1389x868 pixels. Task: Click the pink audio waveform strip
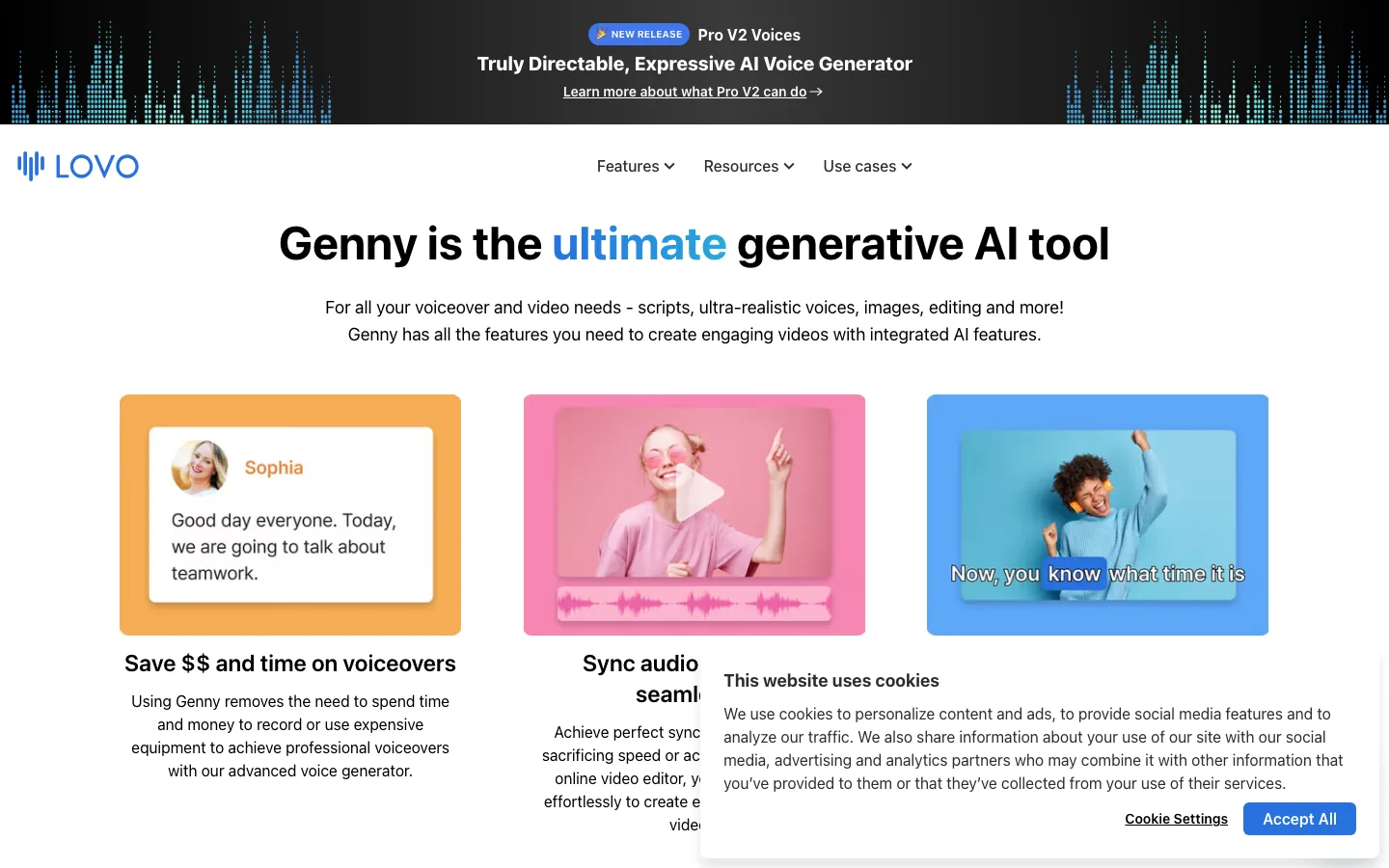(694, 605)
